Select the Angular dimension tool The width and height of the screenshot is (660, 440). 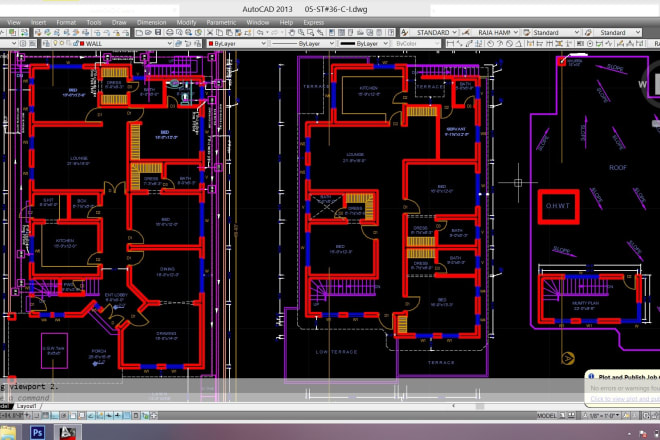[x=519, y=43]
